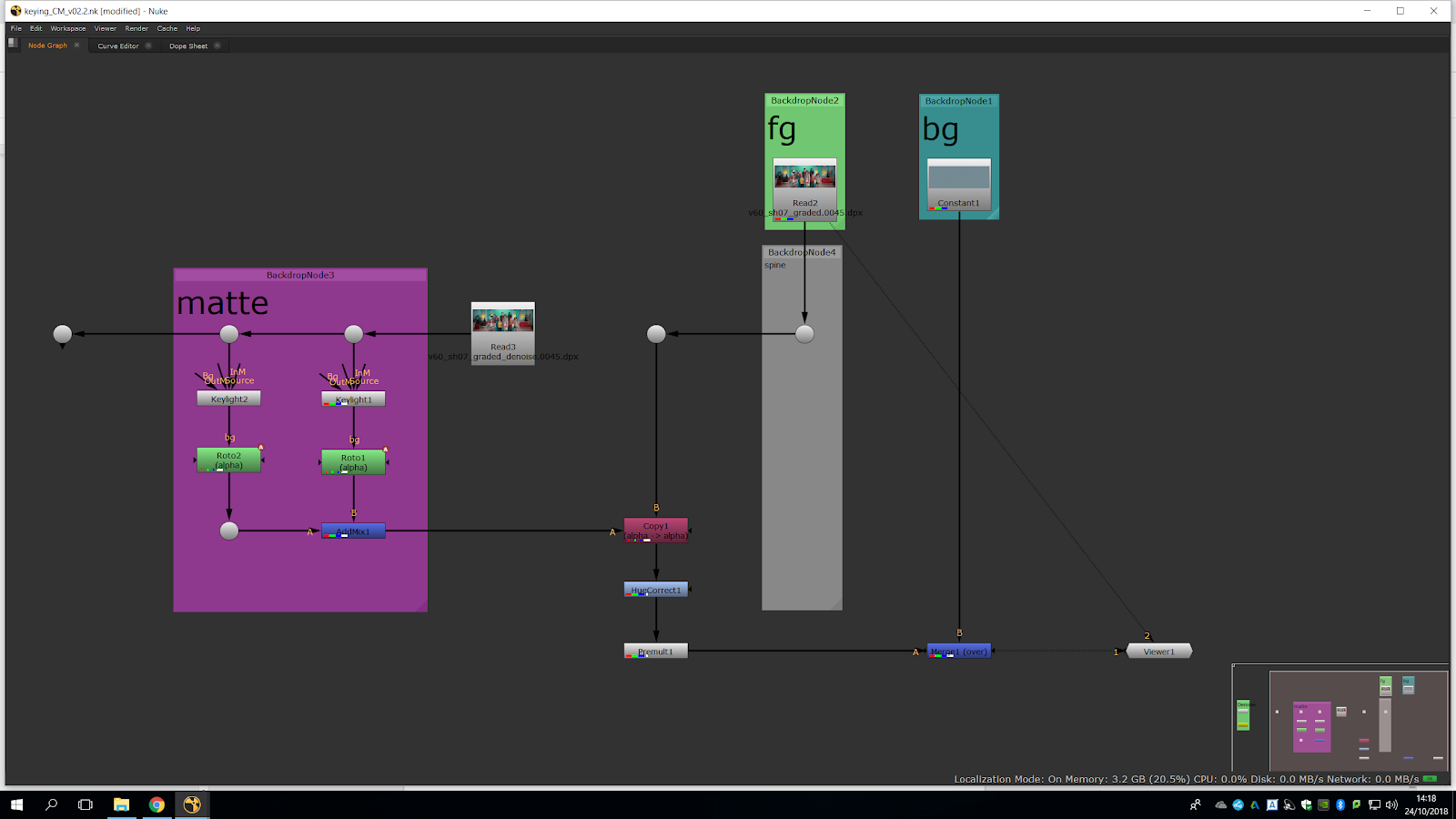
Task: Select the Constant1 node swatch
Action: (958, 177)
